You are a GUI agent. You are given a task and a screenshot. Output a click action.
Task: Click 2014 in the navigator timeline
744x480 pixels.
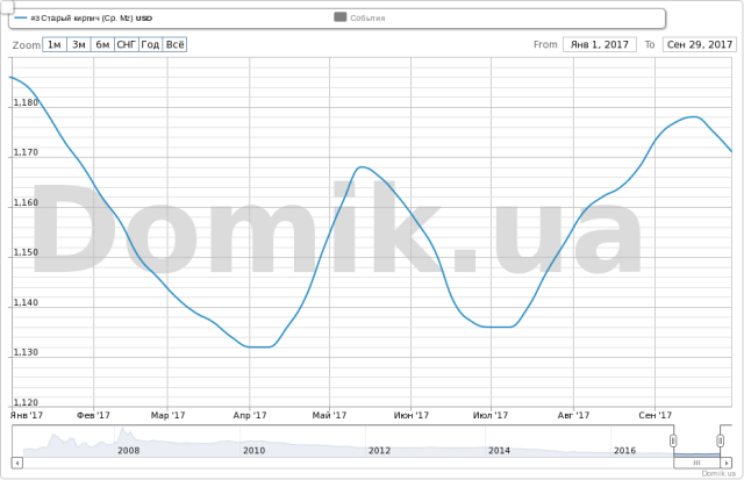[x=499, y=450]
